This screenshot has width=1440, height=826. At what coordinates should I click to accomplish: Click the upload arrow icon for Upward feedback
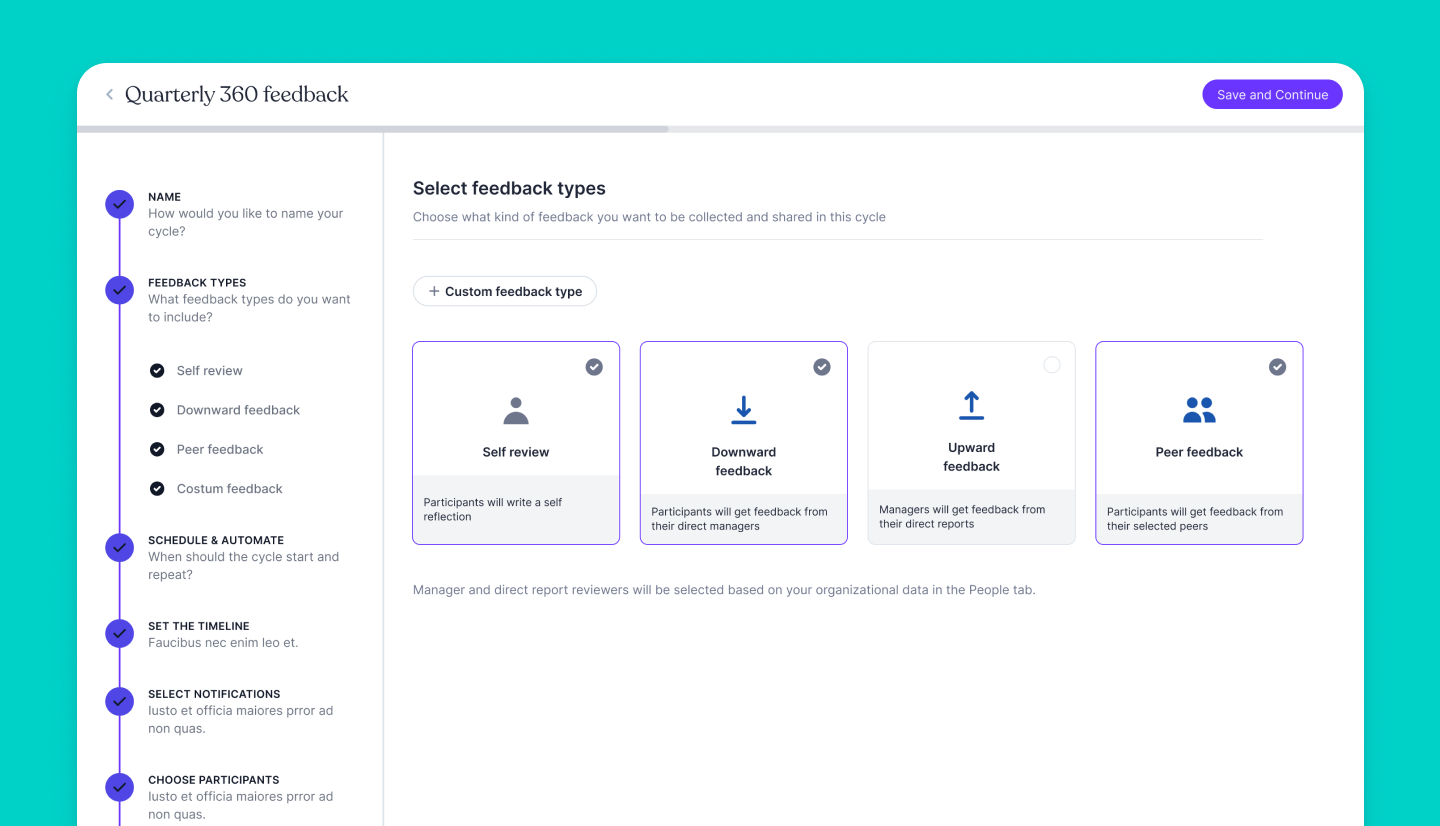coord(971,405)
